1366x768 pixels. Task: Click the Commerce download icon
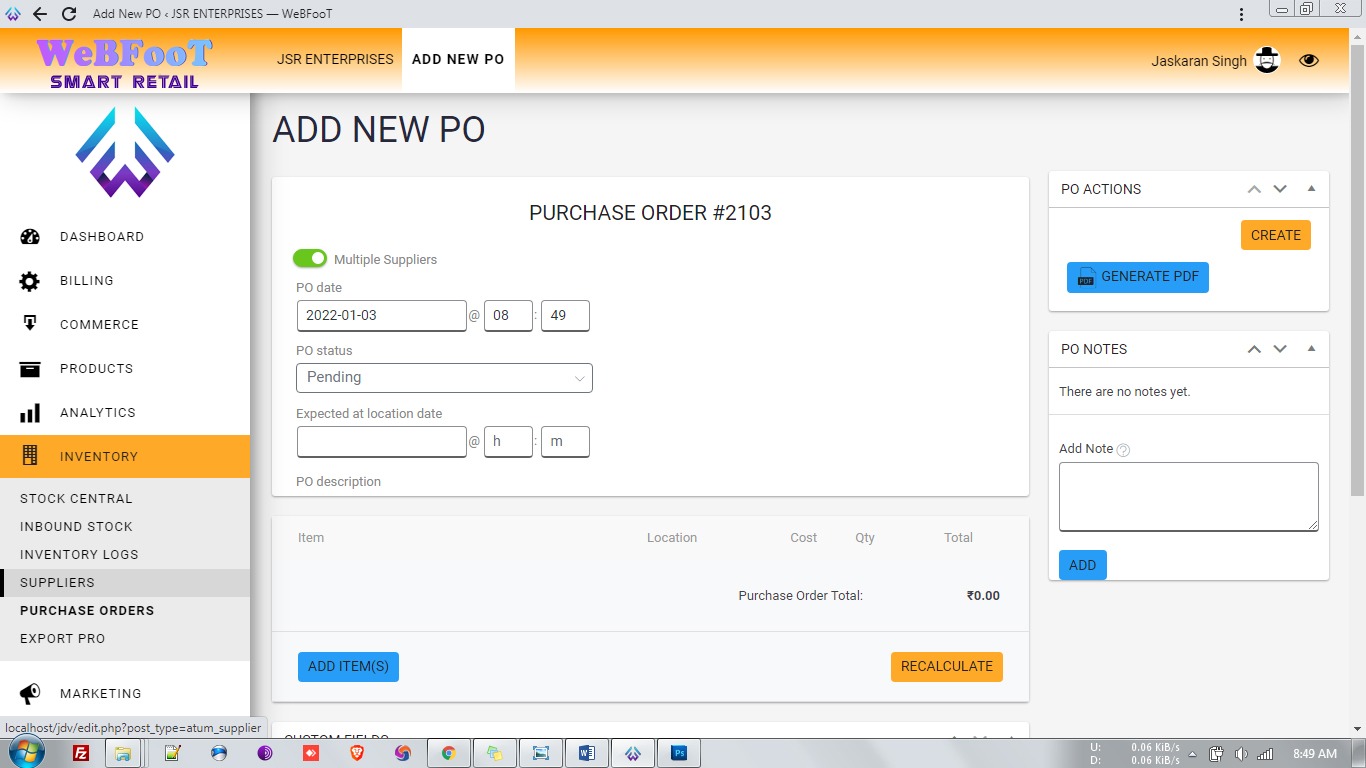coord(30,324)
